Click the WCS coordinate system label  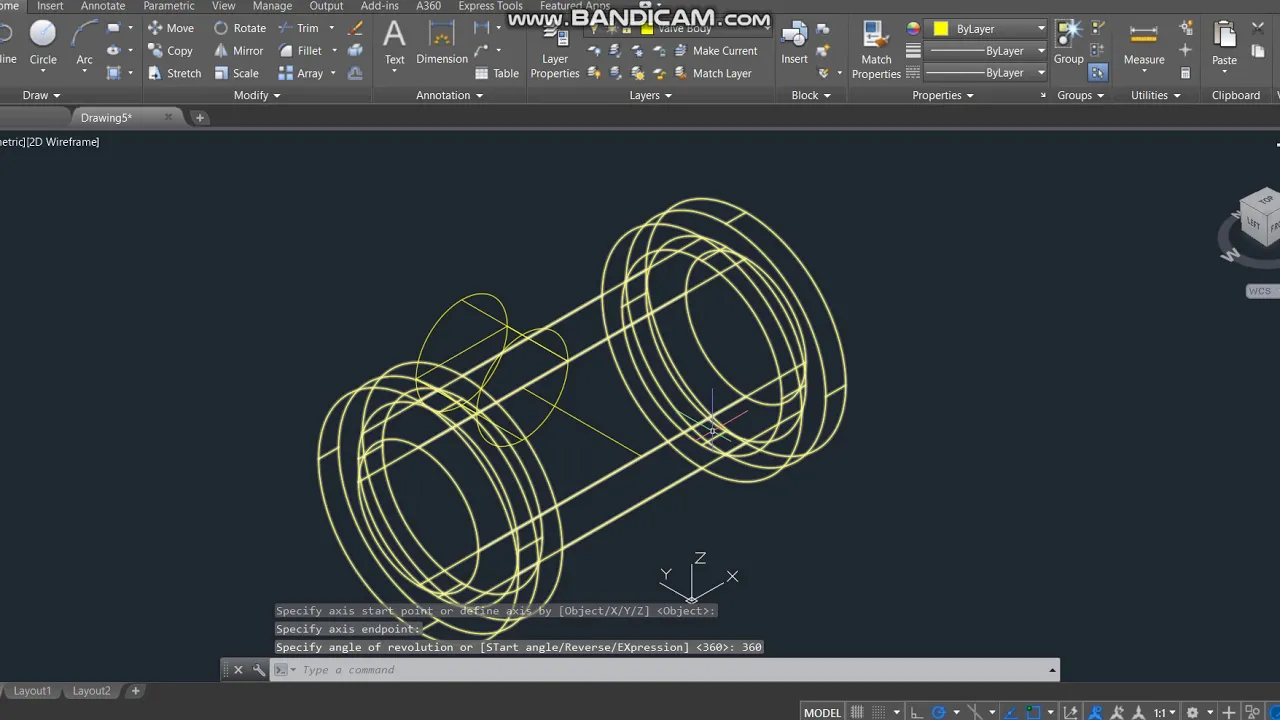coord(1260,291)
